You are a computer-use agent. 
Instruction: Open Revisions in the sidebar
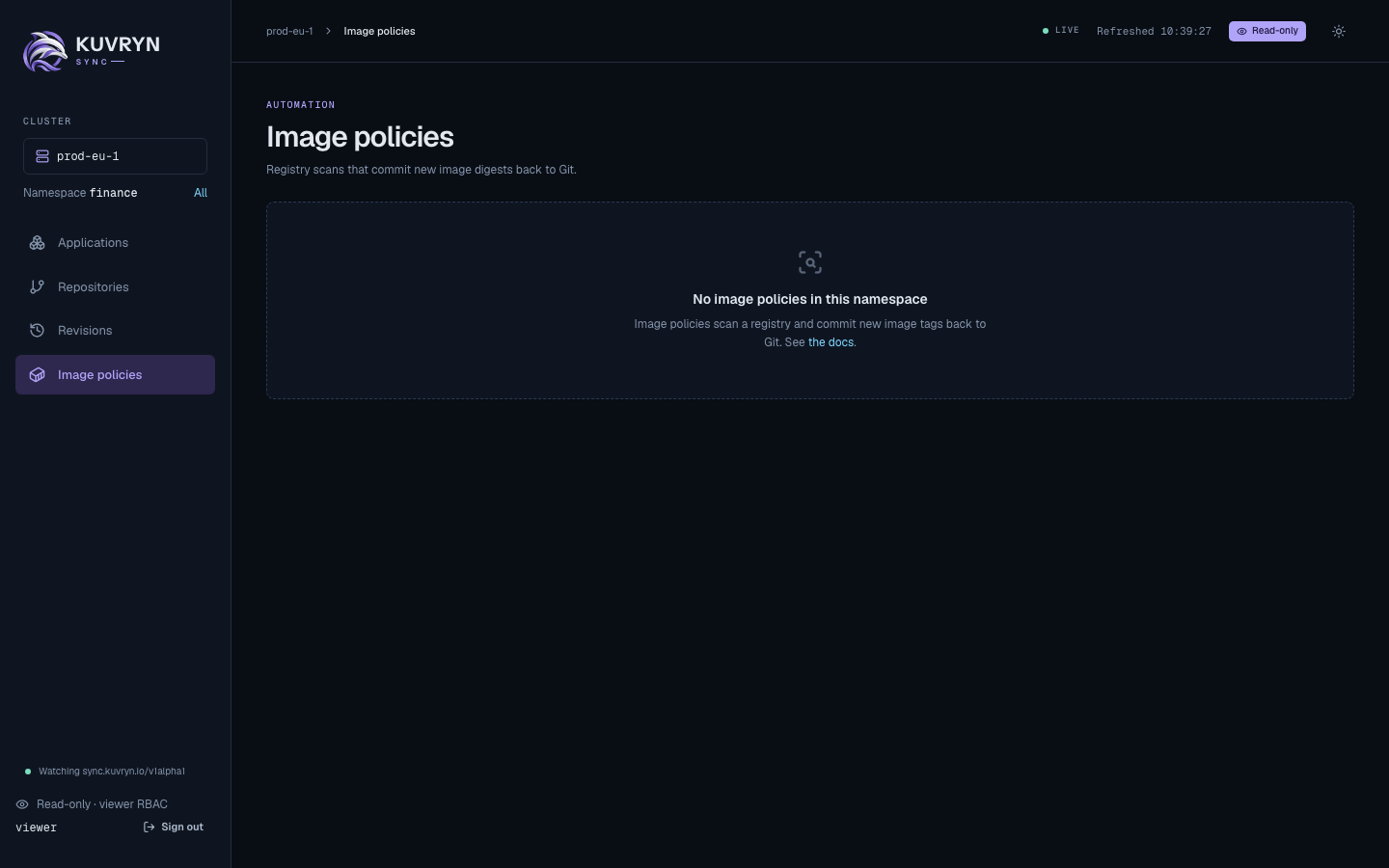pos(115,331)
